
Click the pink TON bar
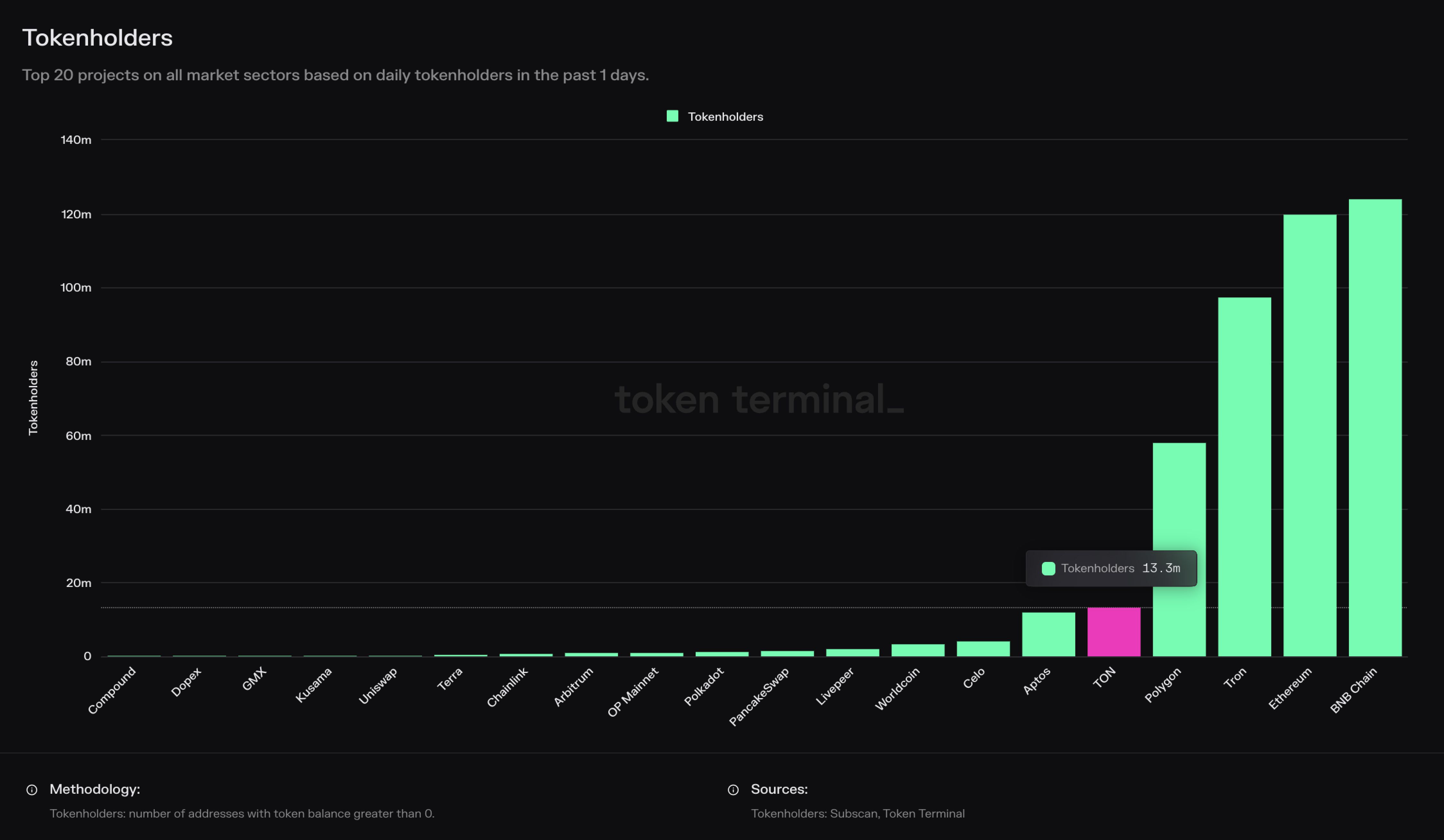[1114, 632]
